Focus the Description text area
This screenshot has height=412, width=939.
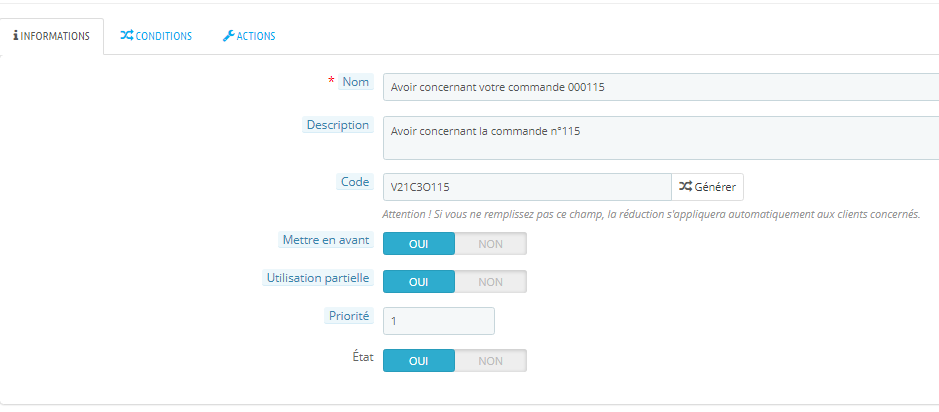click(660, 138)
